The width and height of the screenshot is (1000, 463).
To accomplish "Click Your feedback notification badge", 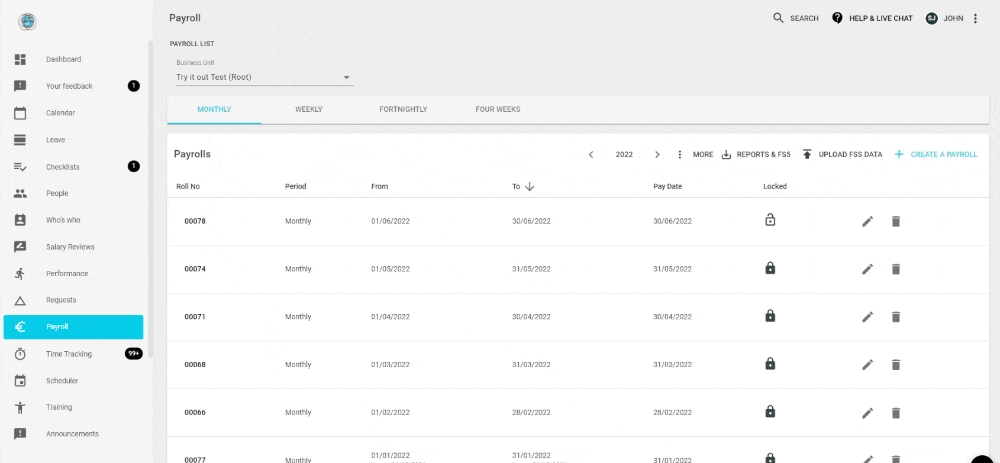I will point(133,86).
